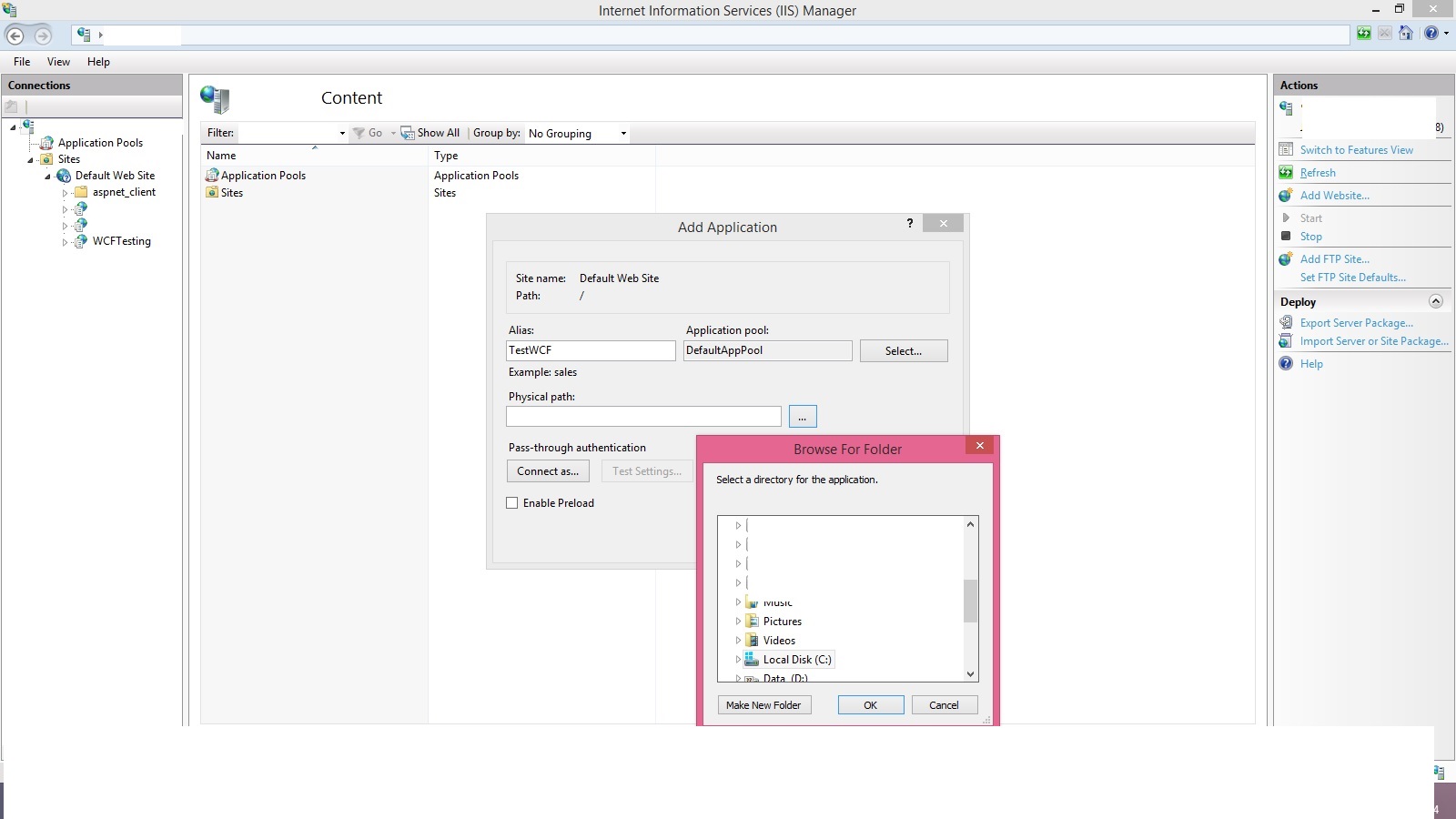Click the Export Server Package icon

(x=1286, y=322)
